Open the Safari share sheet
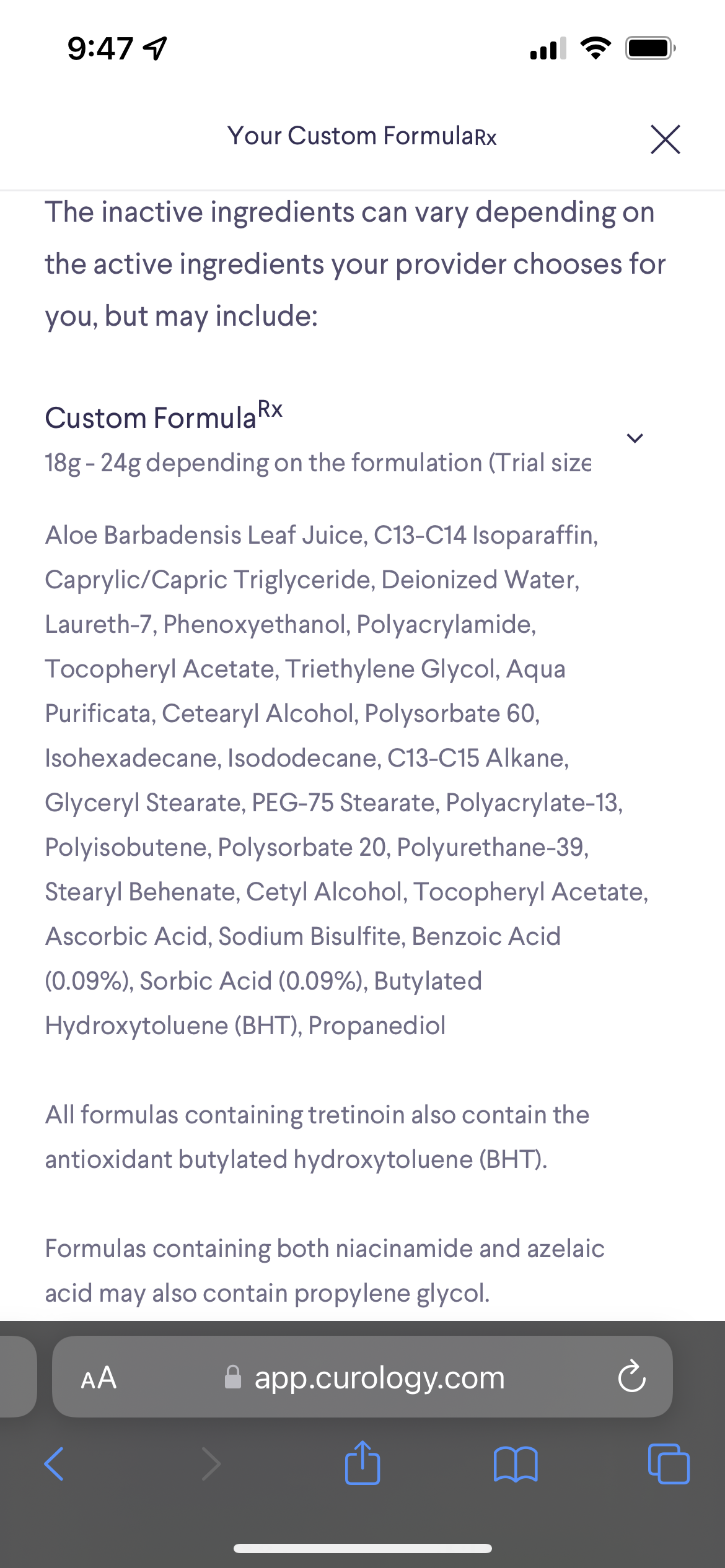 [362, 1463]
